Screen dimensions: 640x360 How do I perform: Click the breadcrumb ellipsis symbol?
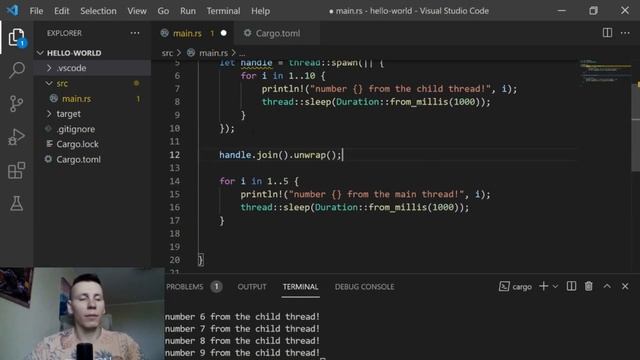(242, 53)
